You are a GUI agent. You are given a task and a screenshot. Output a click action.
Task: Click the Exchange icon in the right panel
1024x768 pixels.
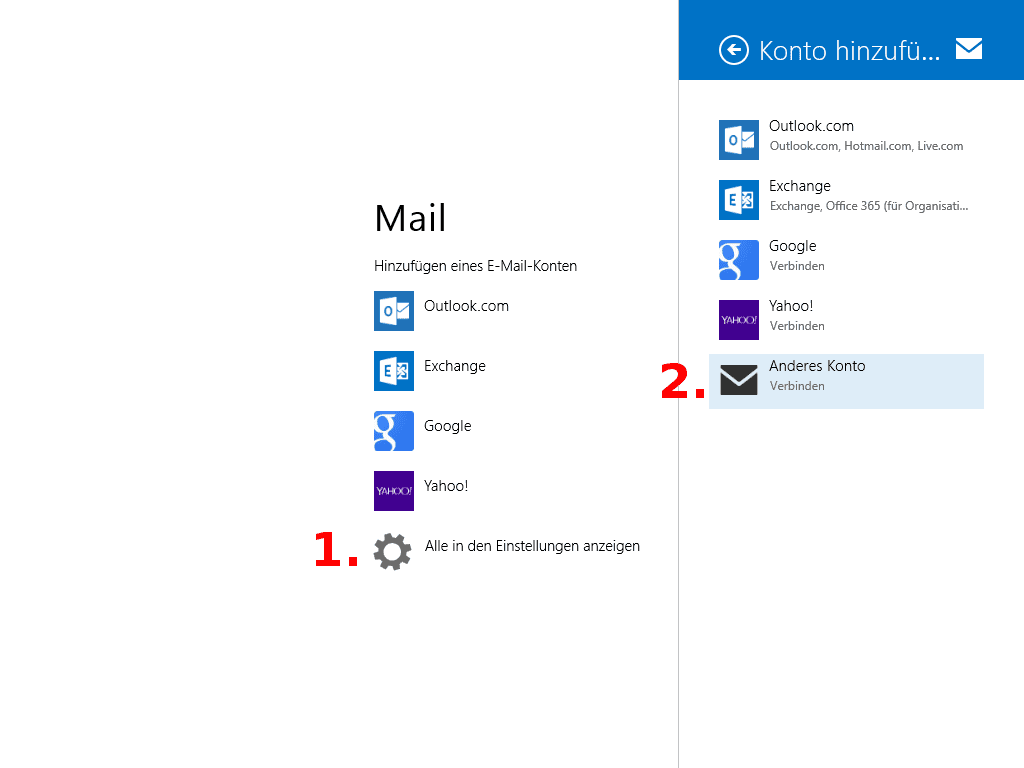[739, 200]
